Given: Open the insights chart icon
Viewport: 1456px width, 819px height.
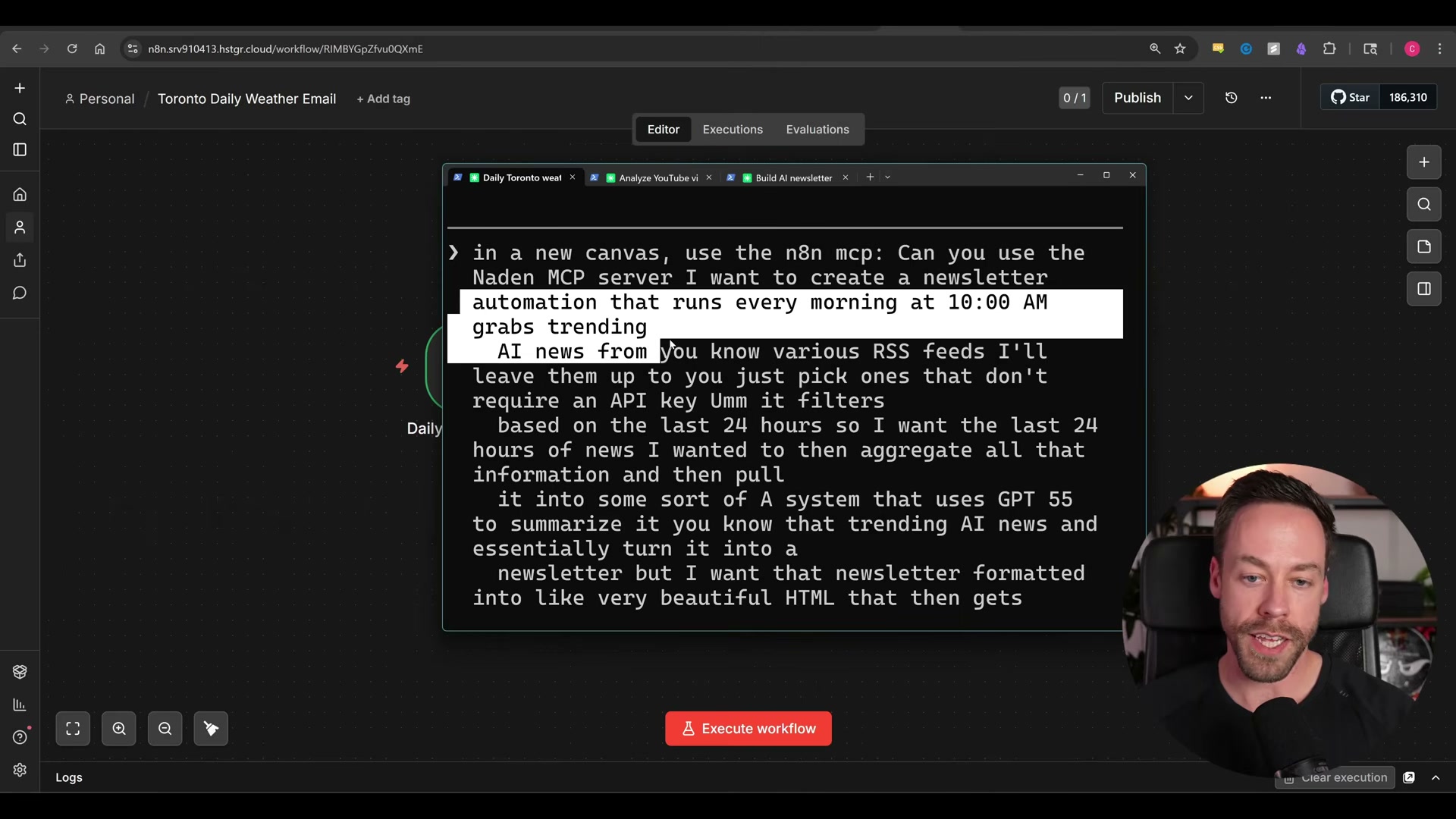Looking at the screenshot, I should point(20,704).
